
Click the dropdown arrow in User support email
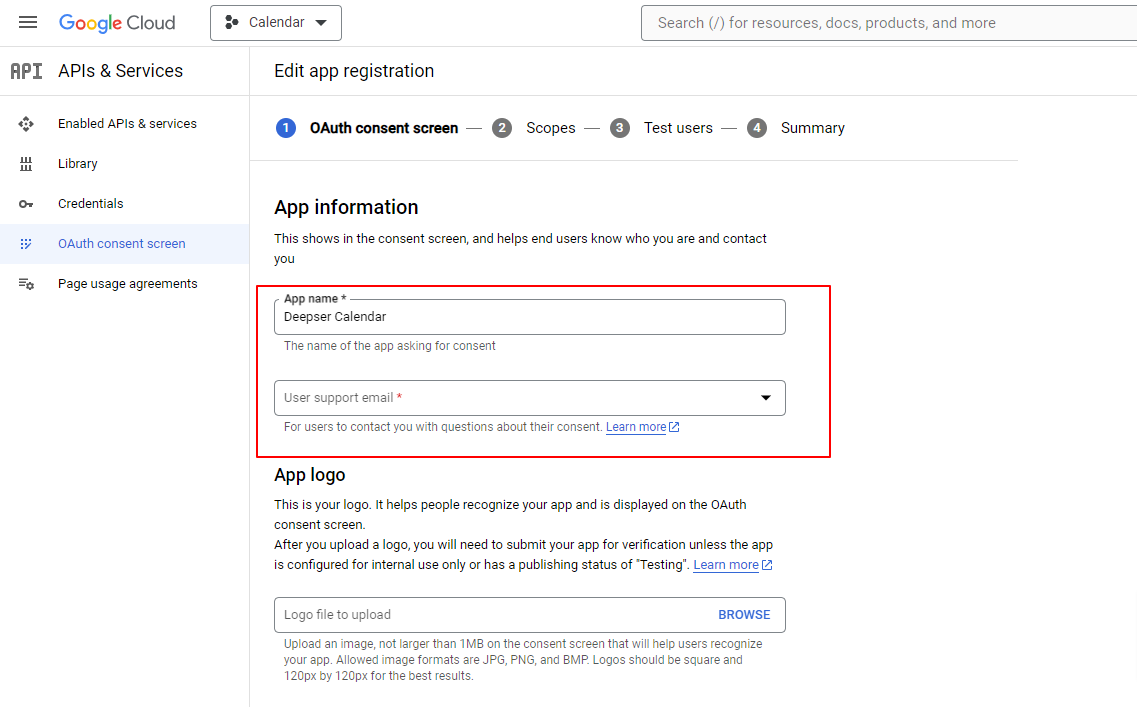(766, 398)
